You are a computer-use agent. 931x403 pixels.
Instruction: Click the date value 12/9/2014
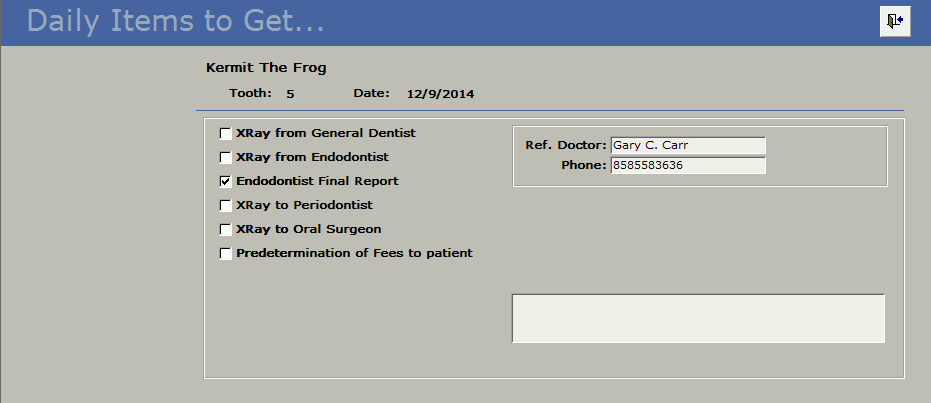(440, 94)
